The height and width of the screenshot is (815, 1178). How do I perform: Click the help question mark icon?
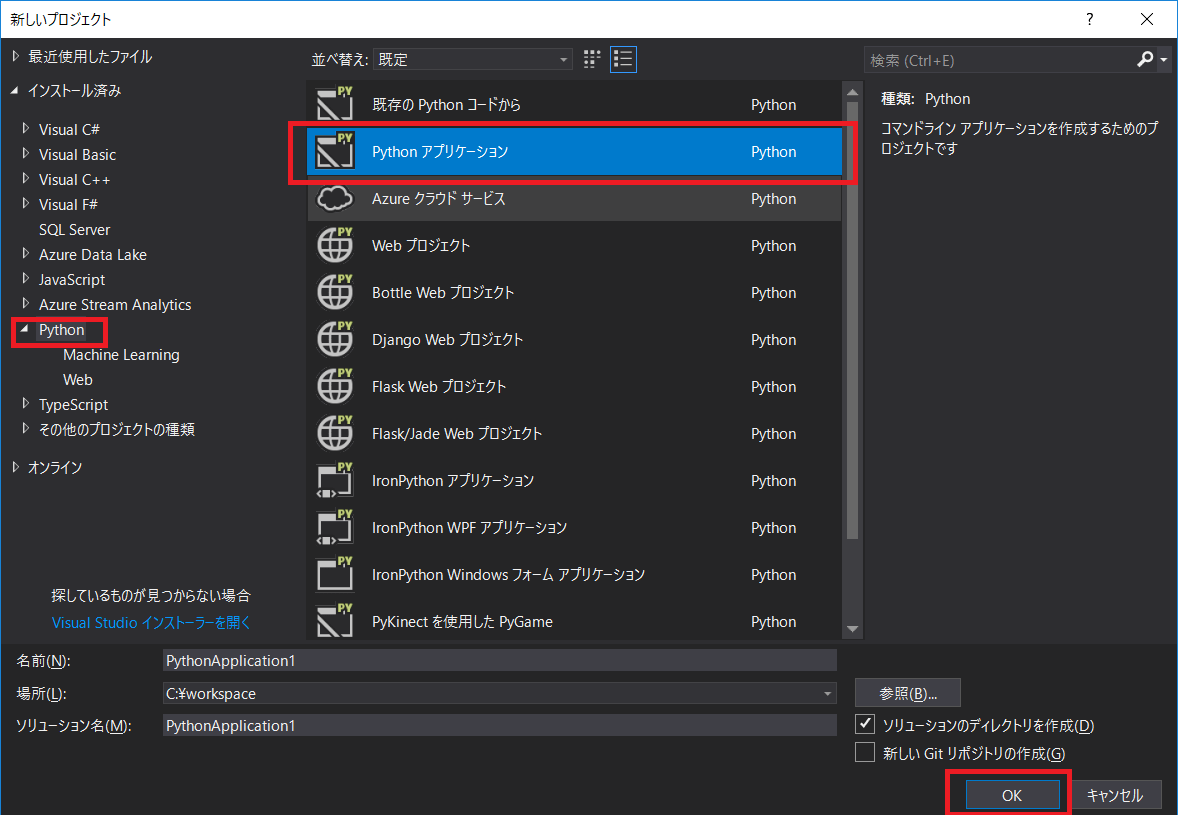1089,19
